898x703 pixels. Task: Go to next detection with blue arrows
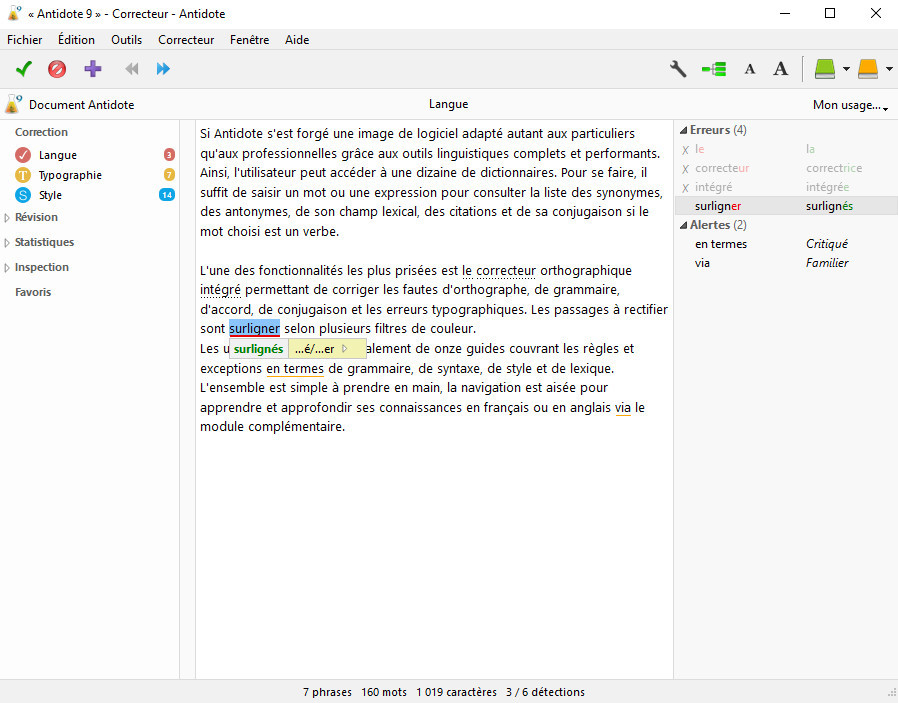(163, 69)
